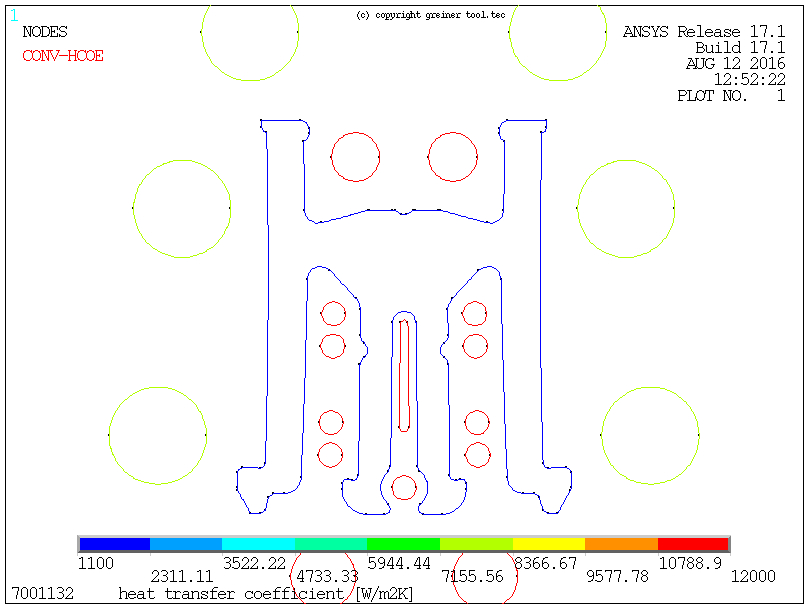
Task: Click the small red circle at bottom center
Action: tap(404, 488)
